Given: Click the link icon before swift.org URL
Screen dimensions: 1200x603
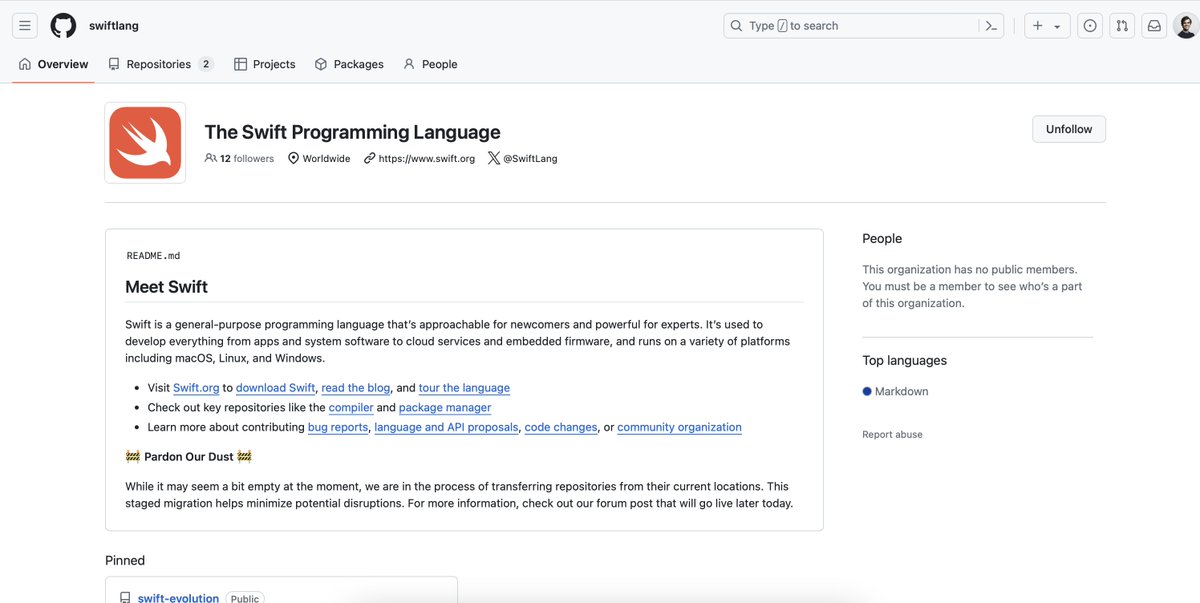Looking at the screenshot, I should tap(368, 158).
